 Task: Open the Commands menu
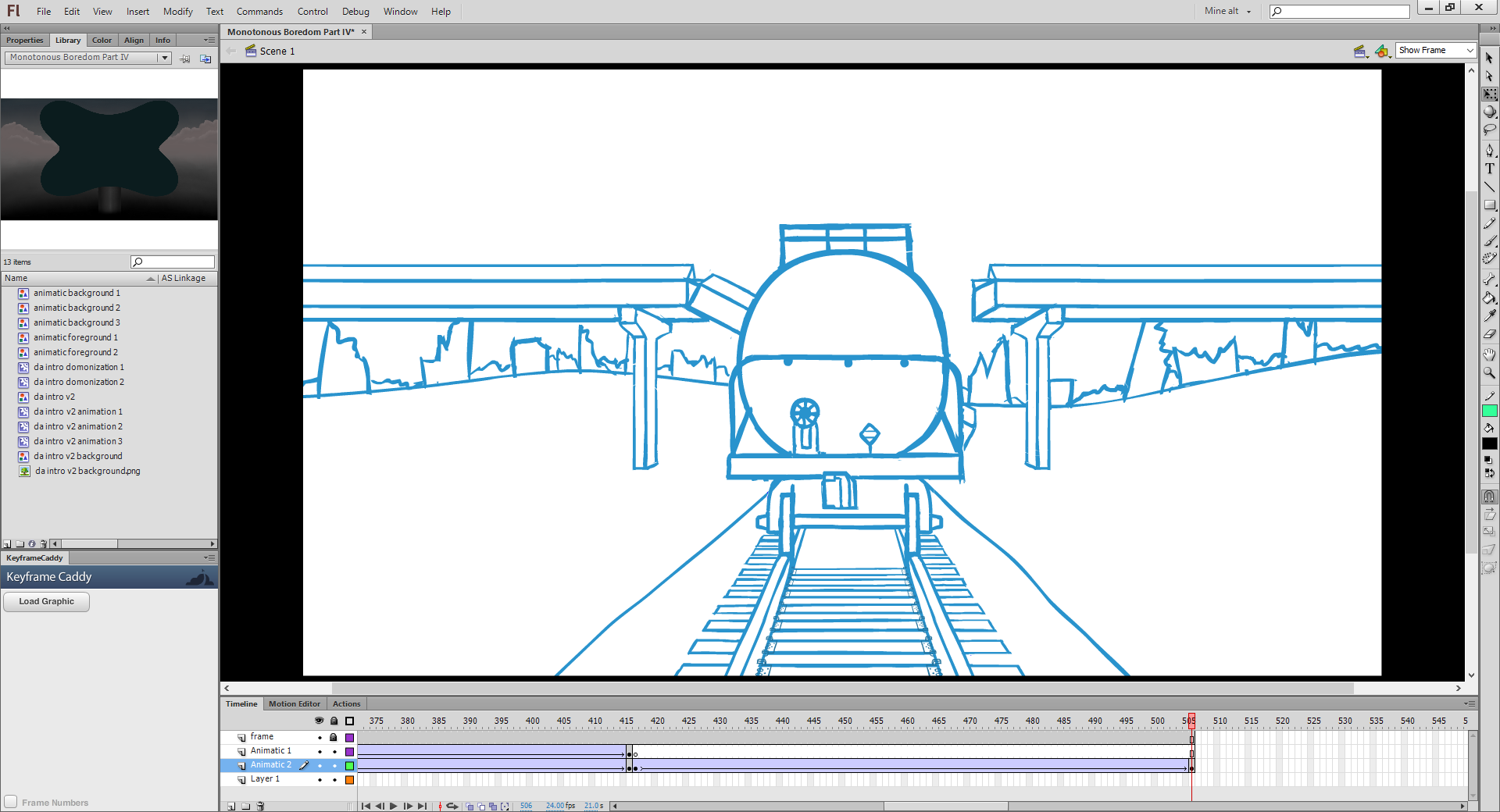click(259, 11)
